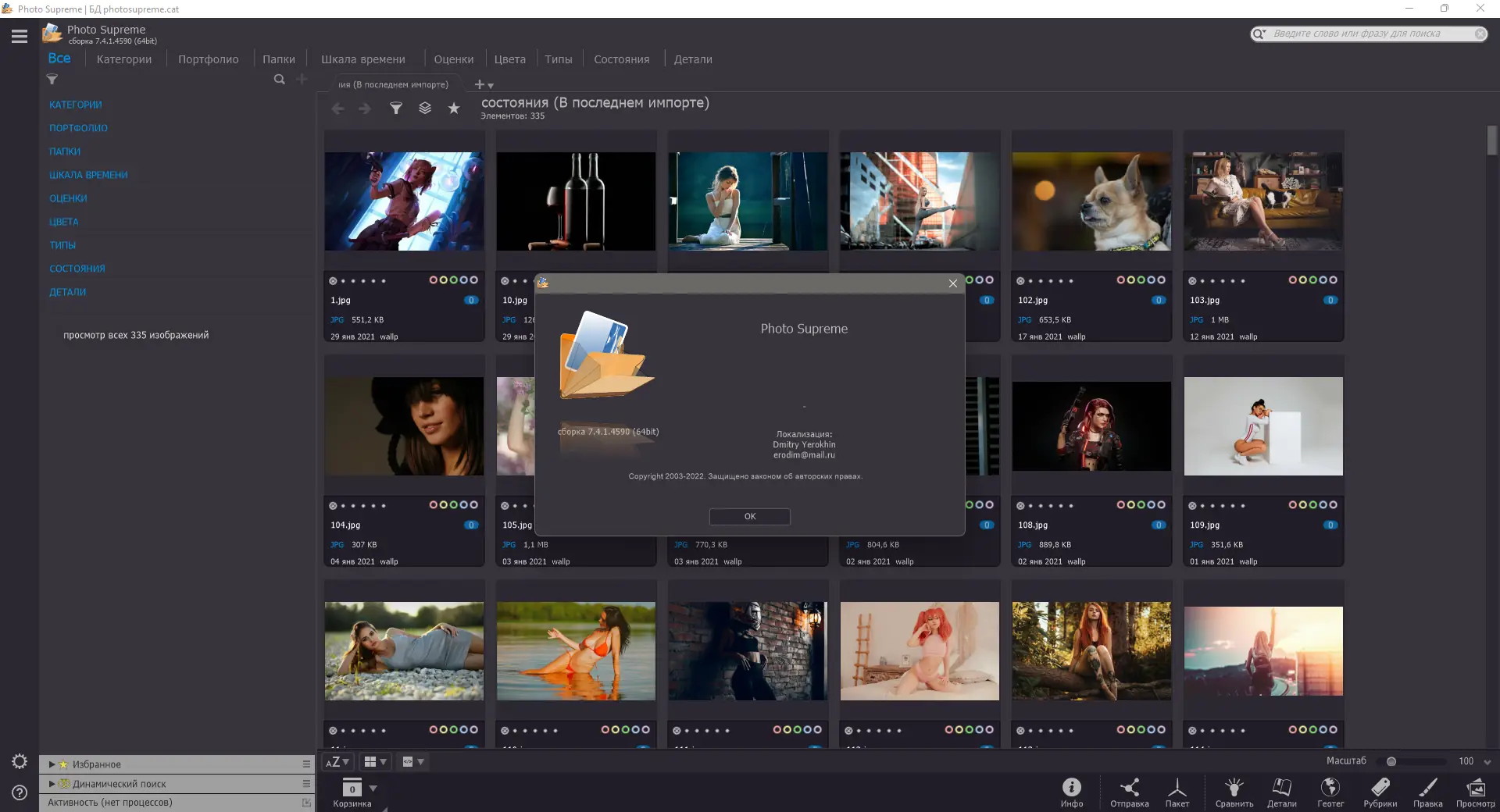Click the filter funnel in the left panel
Viewport: 1500px width, 812px height.
[x=52, y=79]
